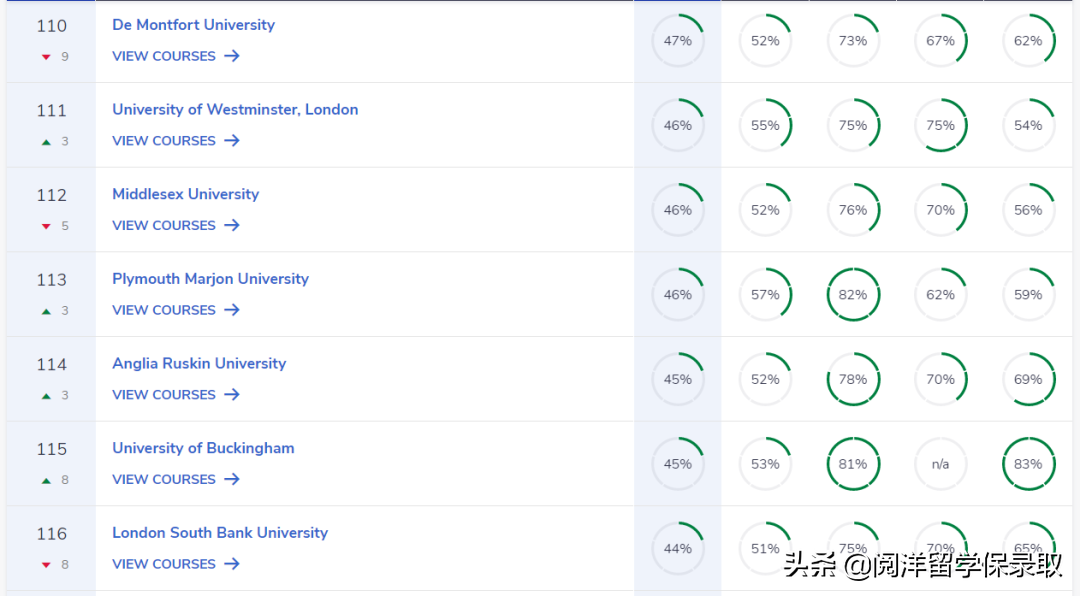Click VIEW COURSES for University of Buckingham

163,479
